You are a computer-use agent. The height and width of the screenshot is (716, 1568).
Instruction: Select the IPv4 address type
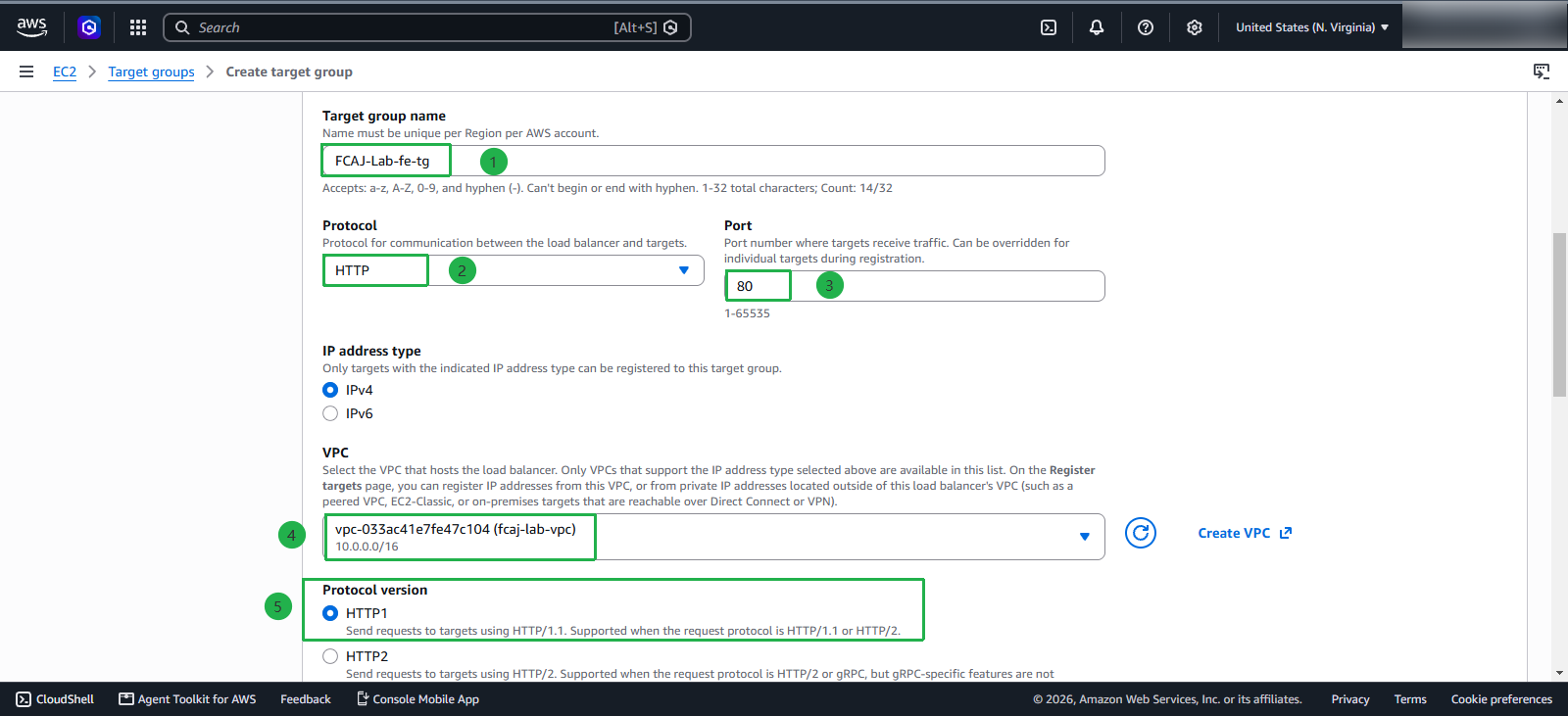coord(330,390)
